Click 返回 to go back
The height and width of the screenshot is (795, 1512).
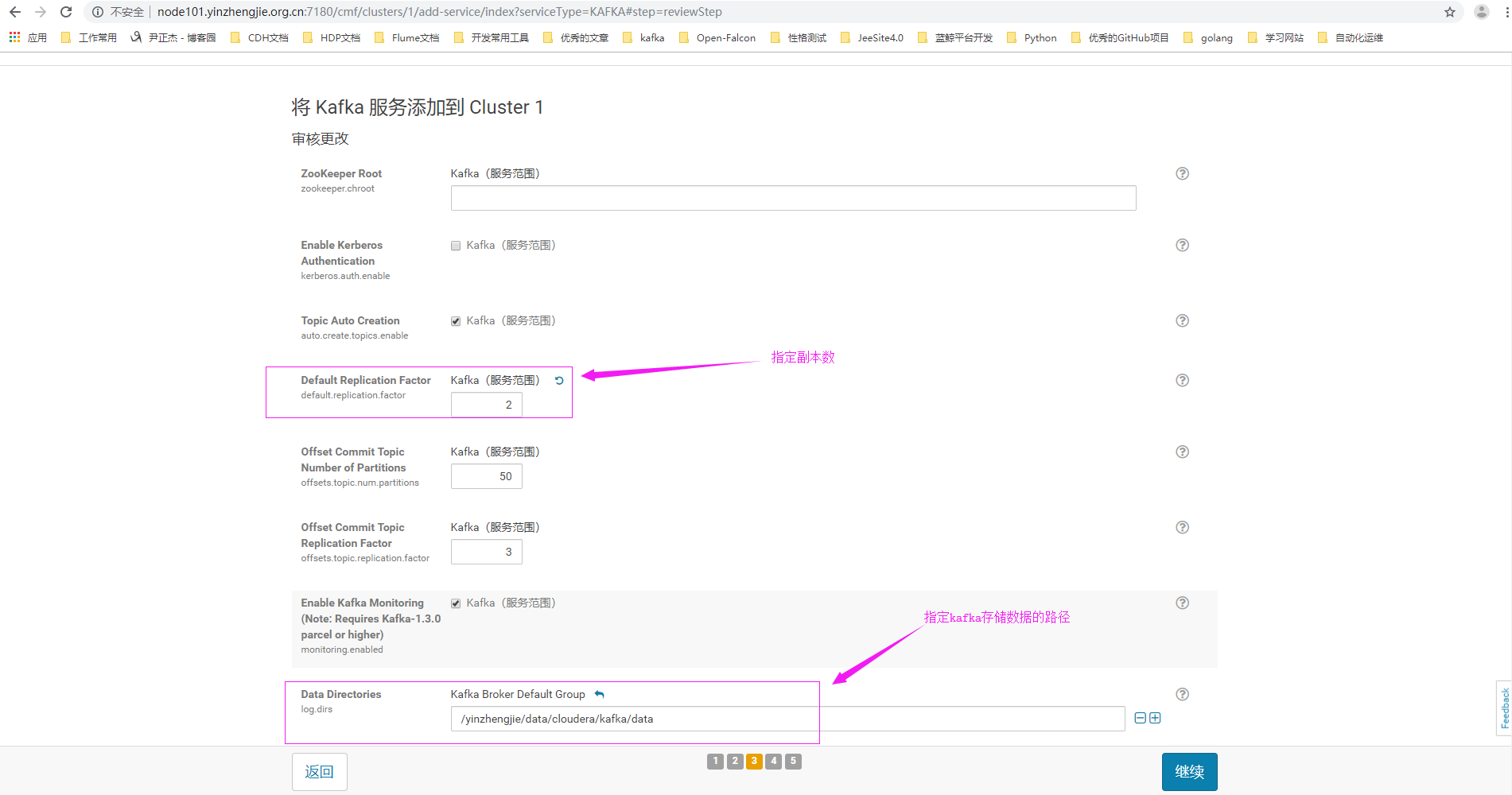(319, 771)
